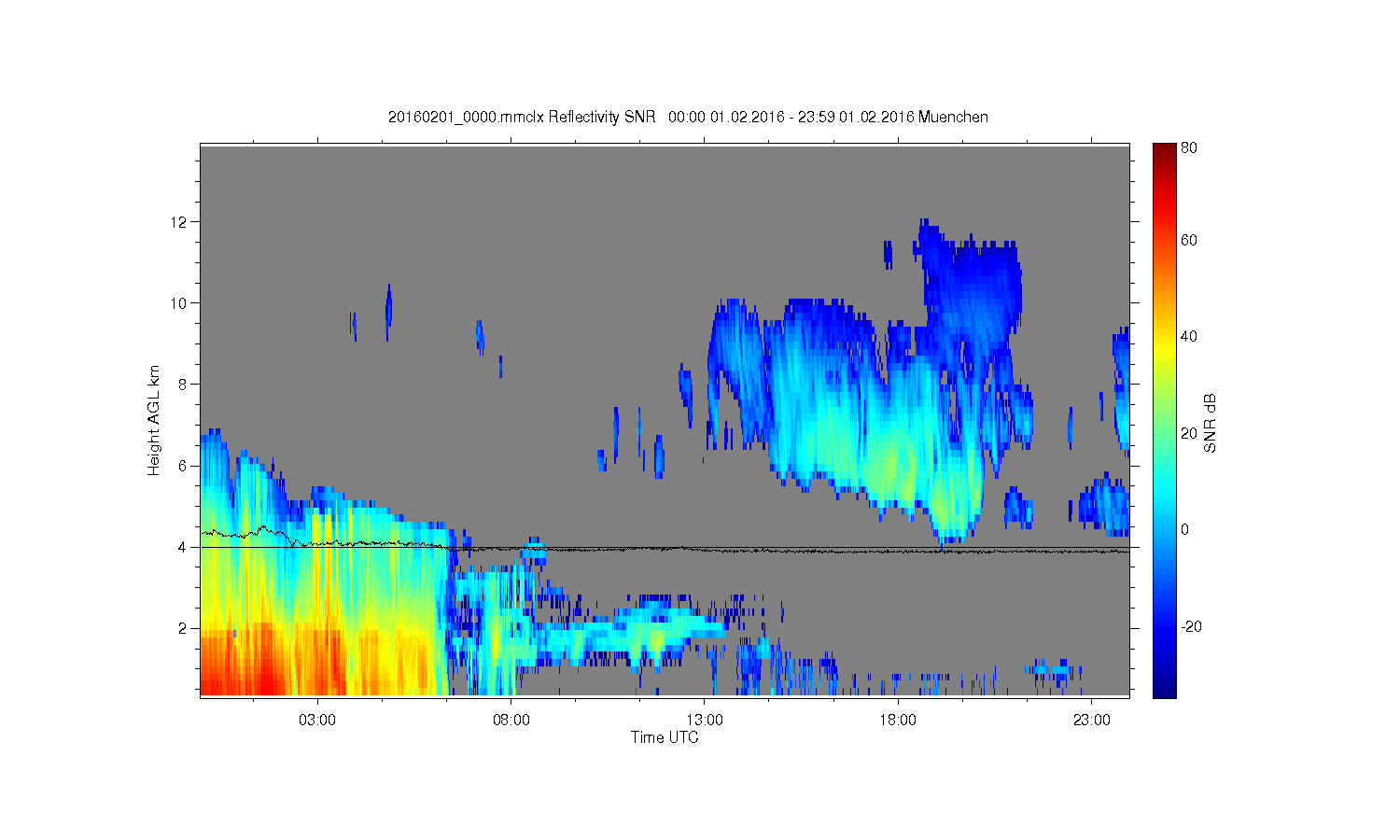
Task: Select the 03:00 time tick label
Action: click(317, 720)
